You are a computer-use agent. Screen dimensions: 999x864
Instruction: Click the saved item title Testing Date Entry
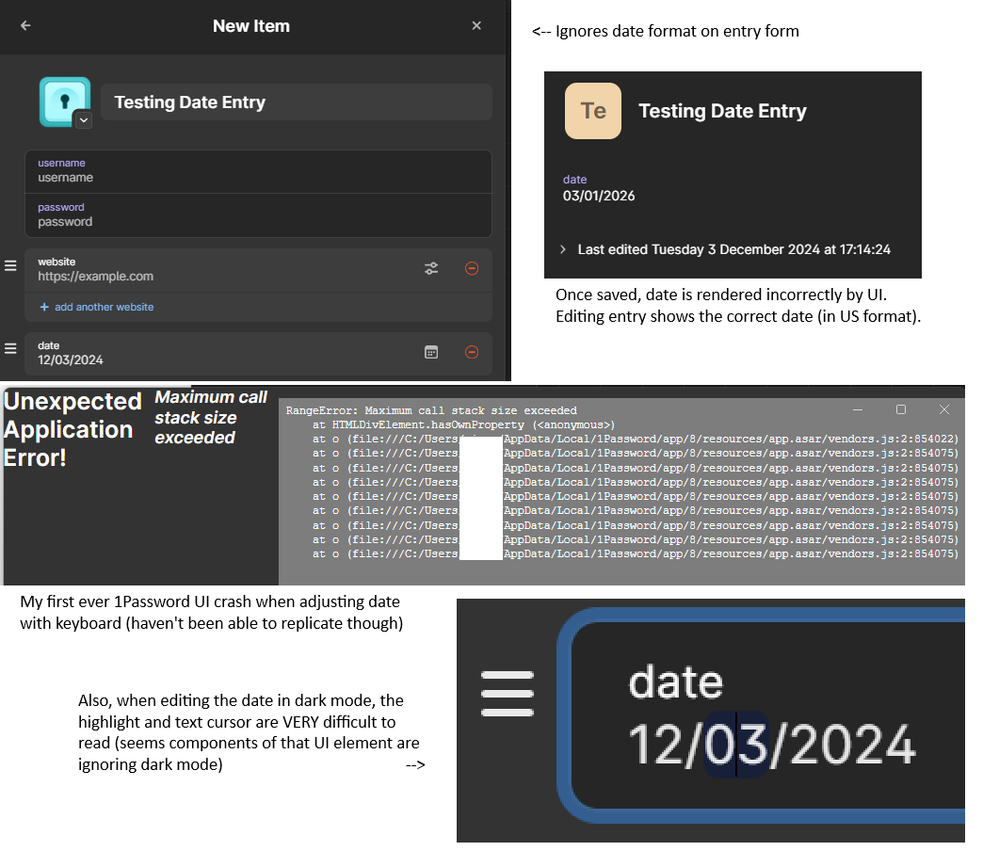click(x=722, y=111)
